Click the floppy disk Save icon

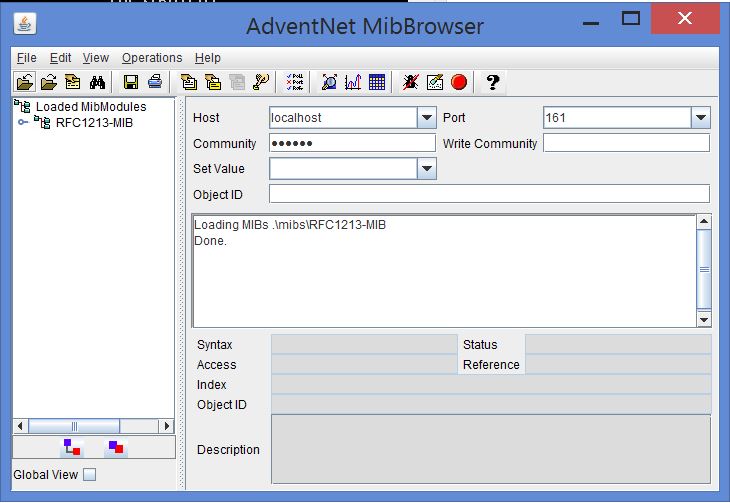pyautogui.click(x=131, y=82)
